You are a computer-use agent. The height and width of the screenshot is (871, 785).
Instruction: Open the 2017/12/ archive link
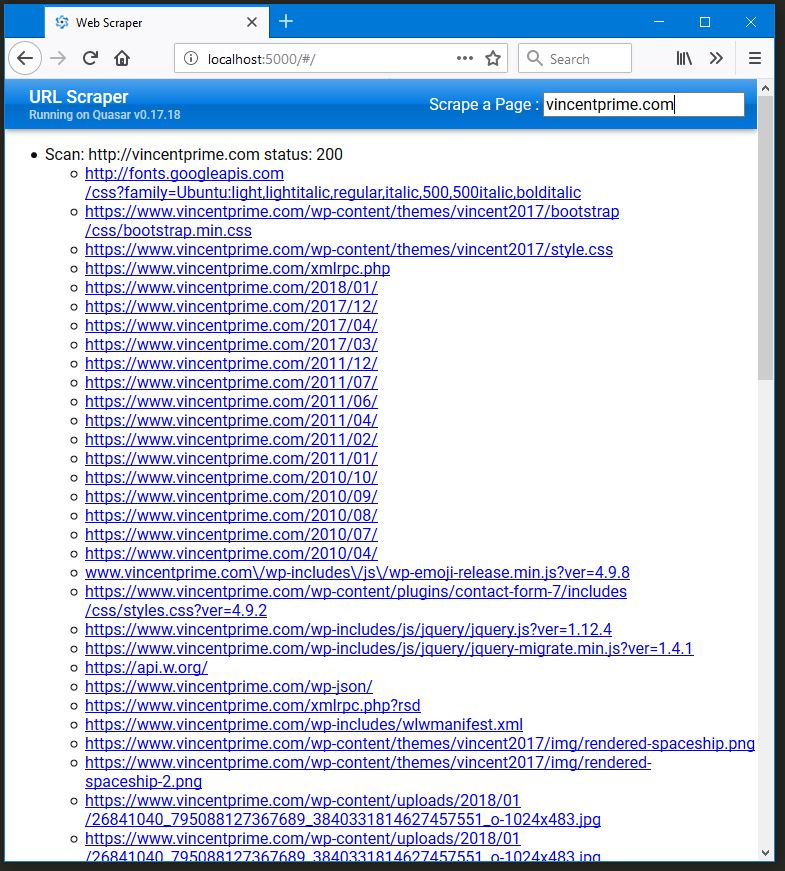(x=231, y=306)
